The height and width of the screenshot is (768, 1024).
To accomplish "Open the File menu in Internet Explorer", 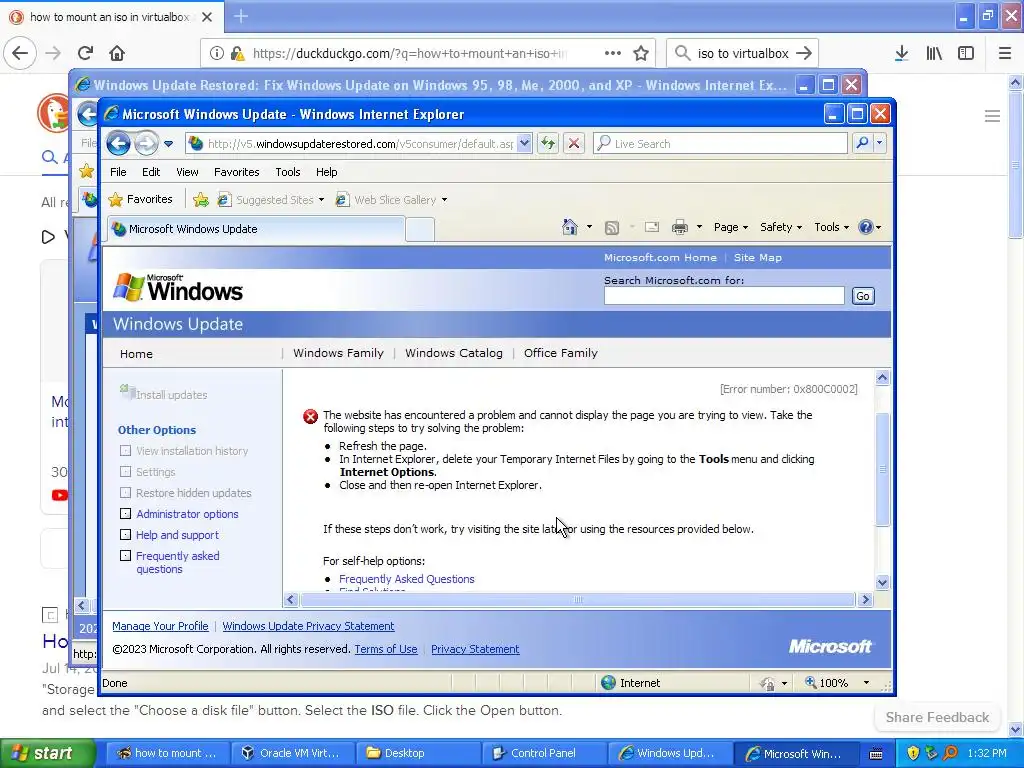I will click(118, 172).
